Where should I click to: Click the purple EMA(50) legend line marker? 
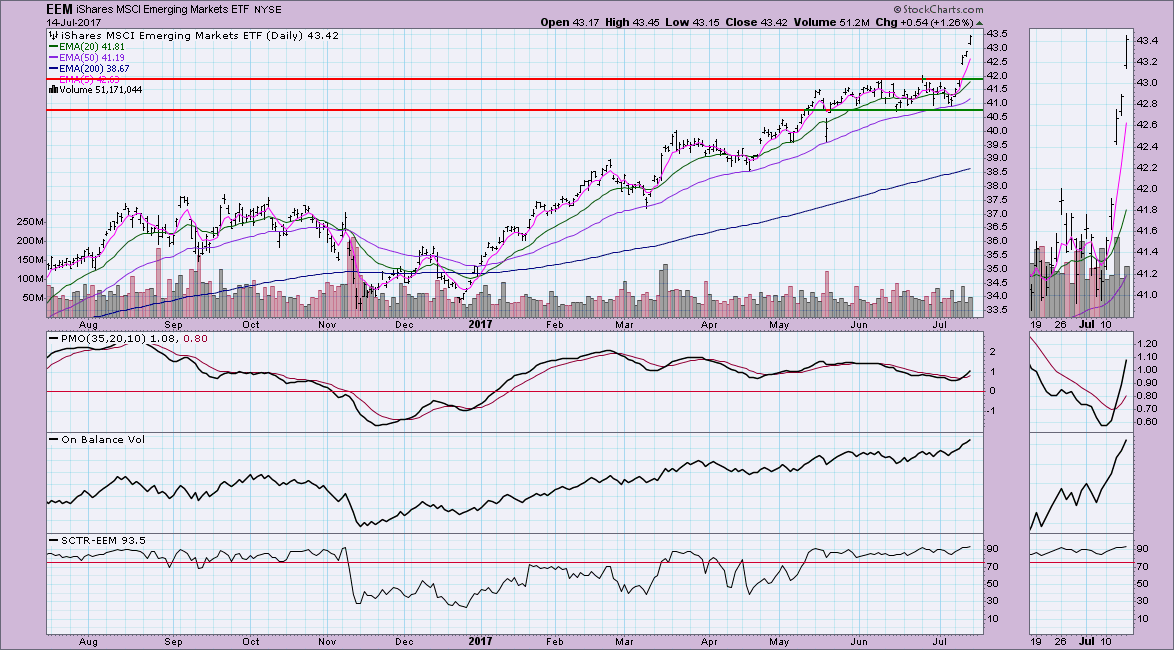[53, 56]
